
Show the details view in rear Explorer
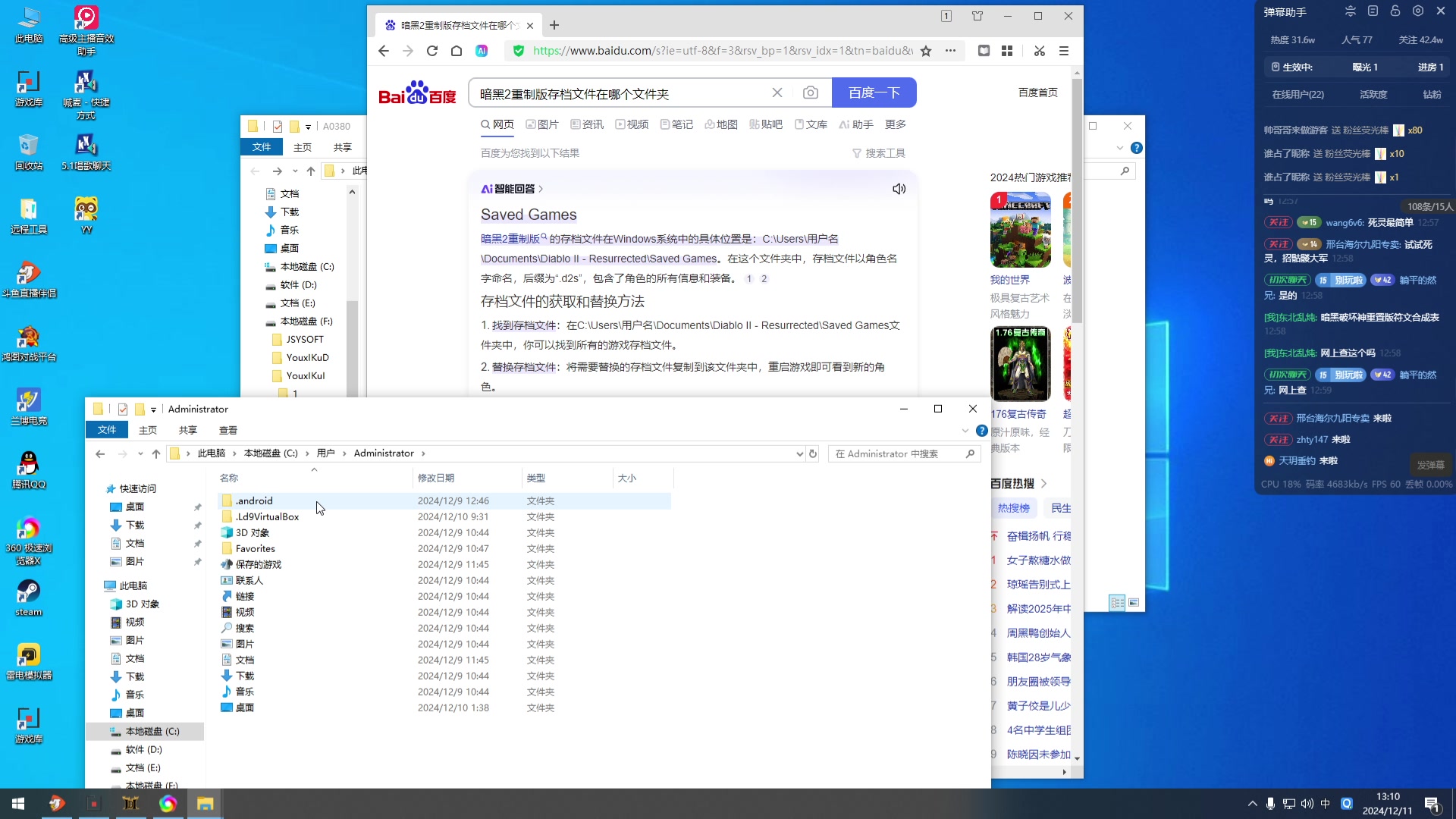coord(1117,603)
